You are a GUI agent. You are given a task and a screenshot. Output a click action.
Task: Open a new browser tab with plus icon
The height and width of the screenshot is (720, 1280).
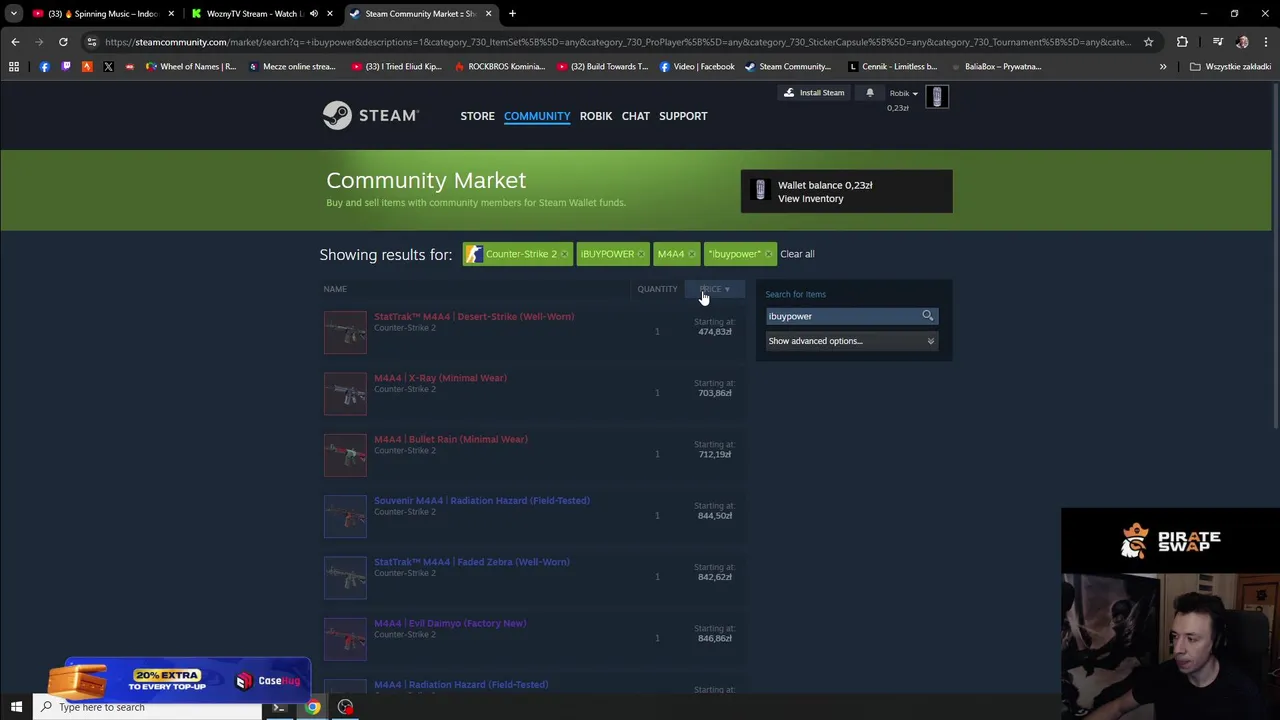512,14
